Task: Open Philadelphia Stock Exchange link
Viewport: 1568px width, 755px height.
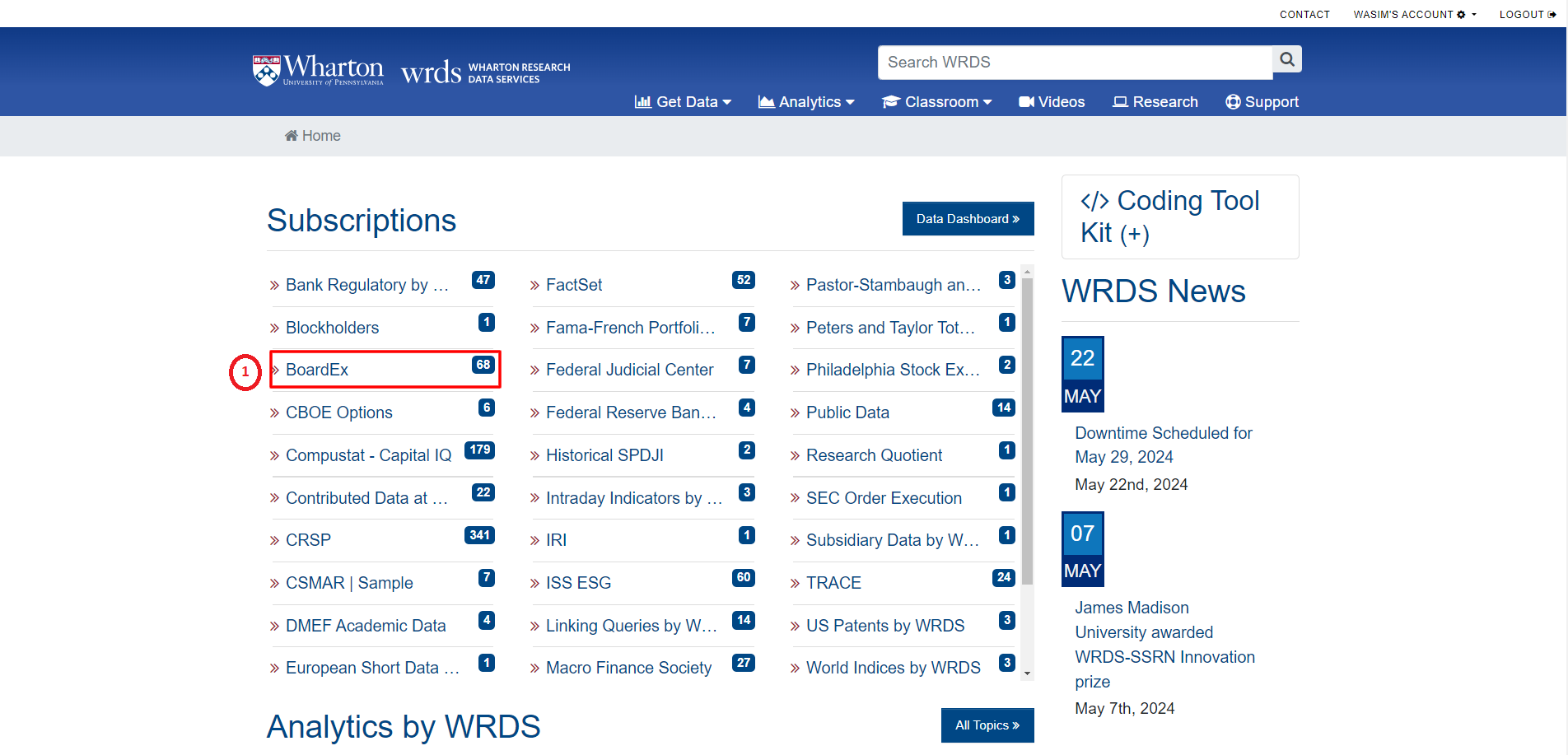Action: pos(893,370)
